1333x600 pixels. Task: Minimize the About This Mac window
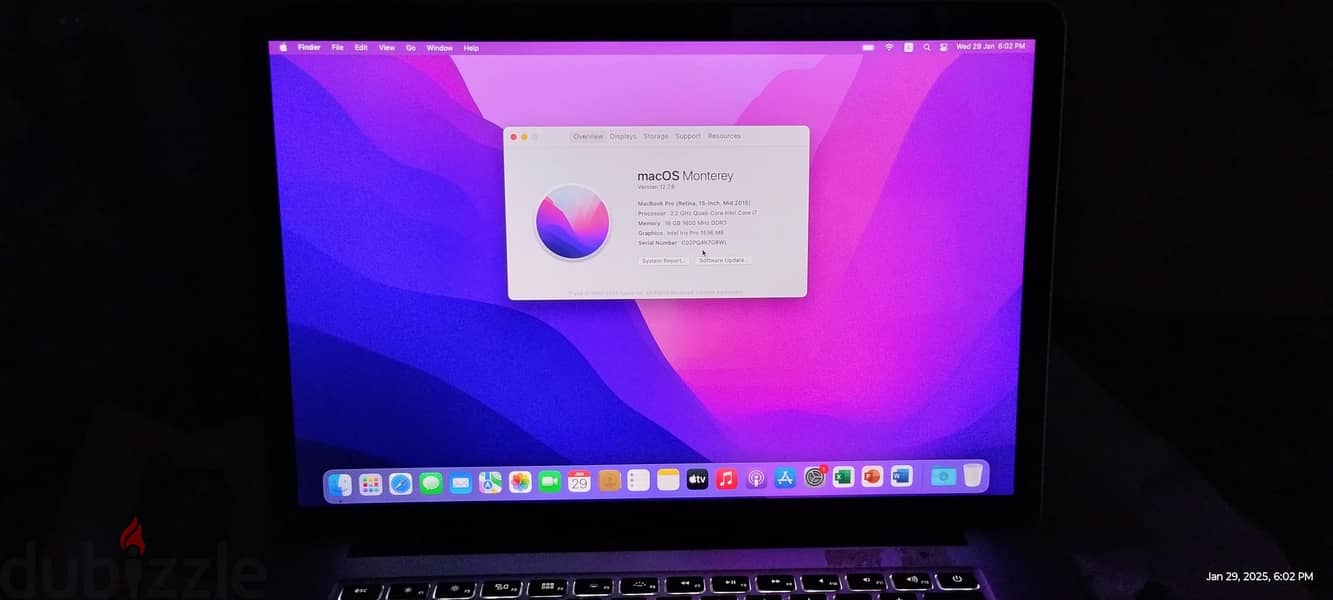tap(524, 136)
